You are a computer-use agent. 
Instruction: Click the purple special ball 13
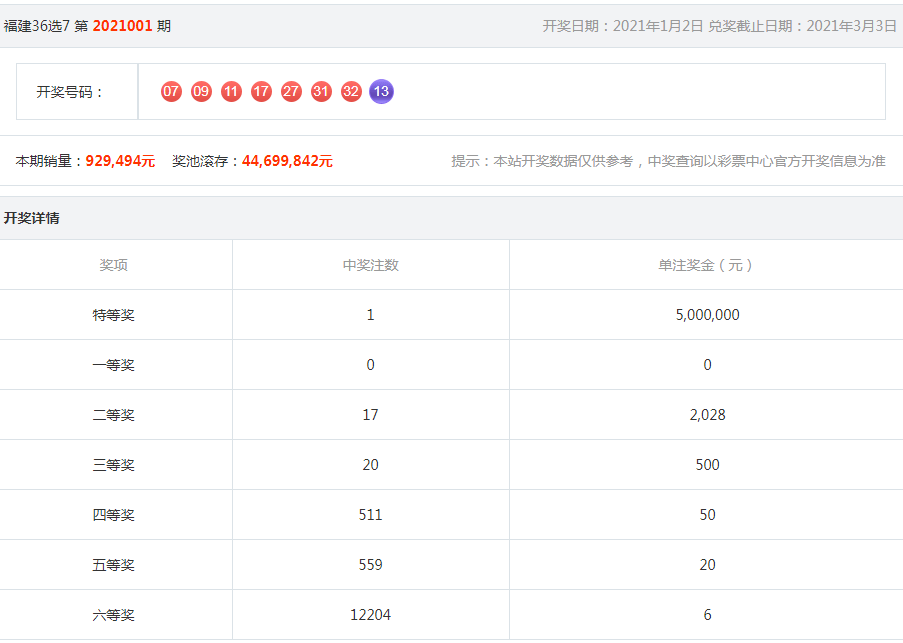381,92
